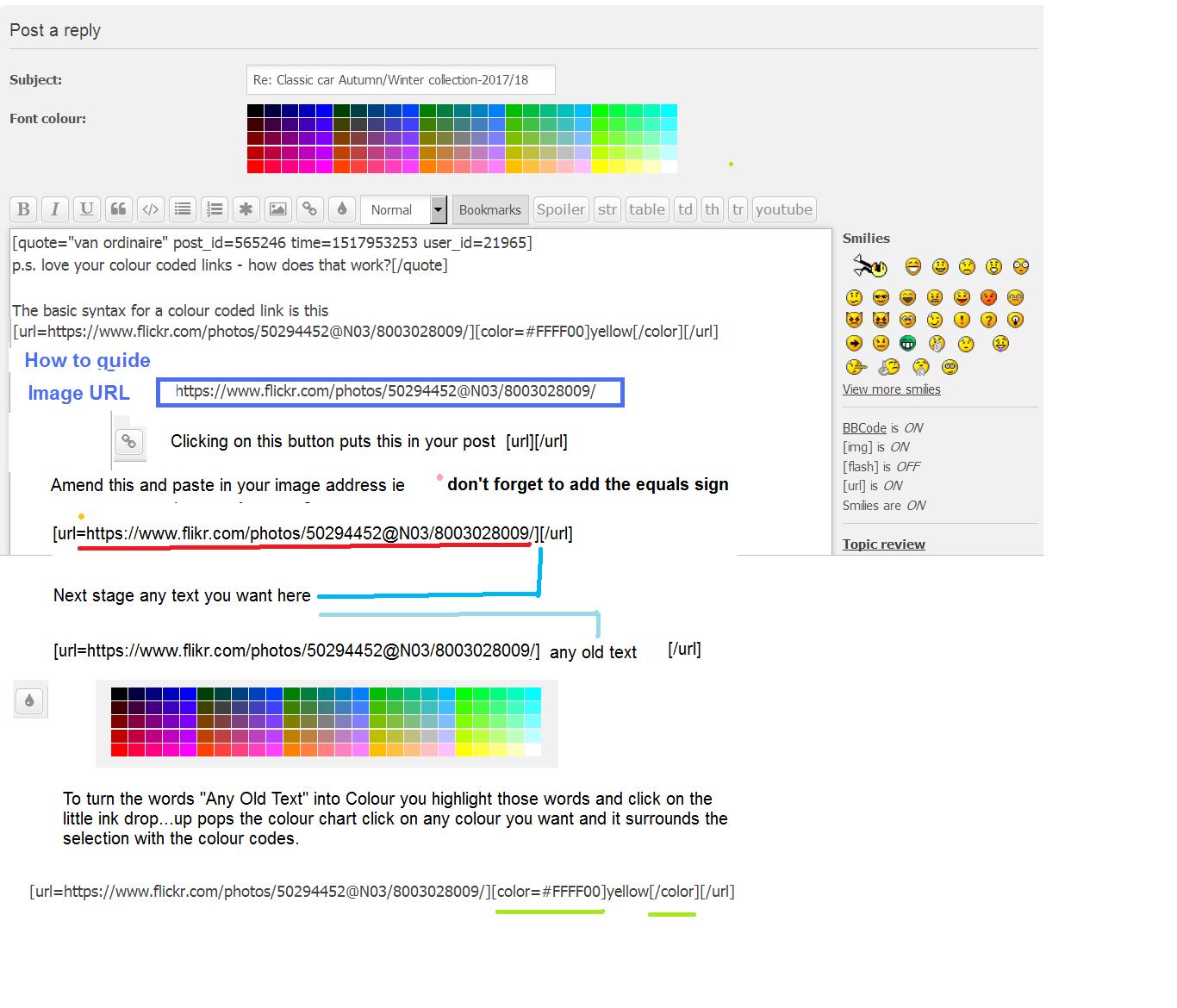Insert tr table row tag
This screenshot has height=1008, width=1177.
738,209
